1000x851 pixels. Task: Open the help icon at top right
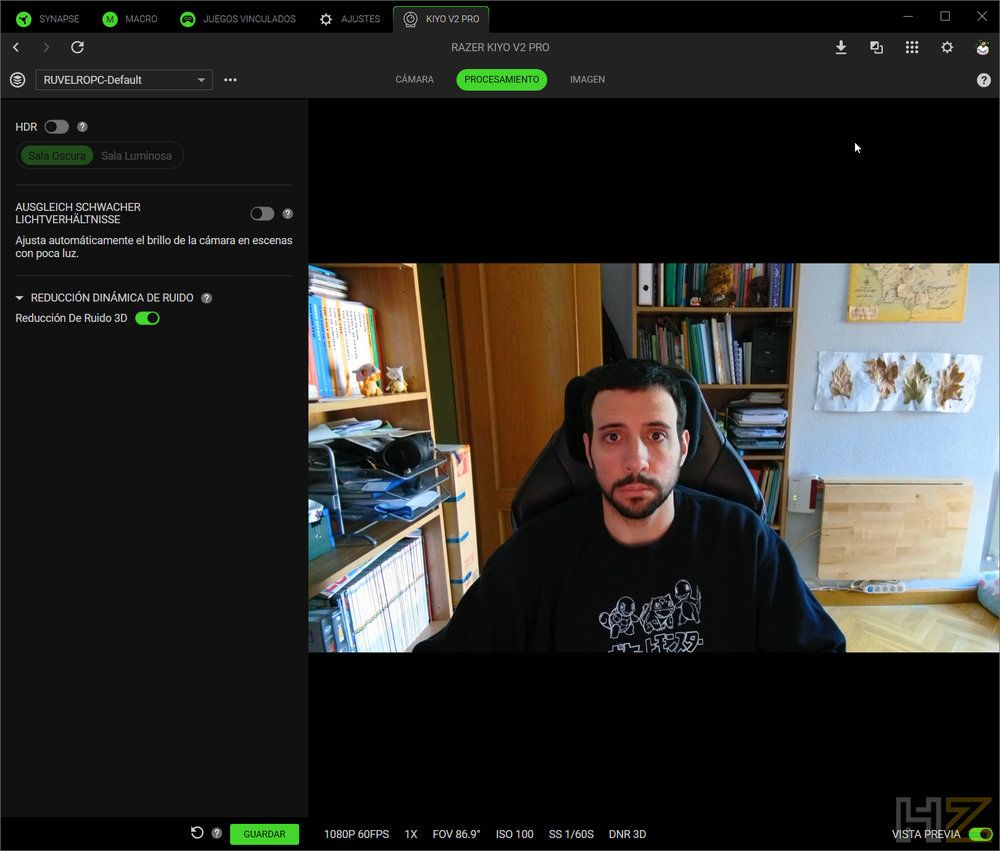point(983,80)
